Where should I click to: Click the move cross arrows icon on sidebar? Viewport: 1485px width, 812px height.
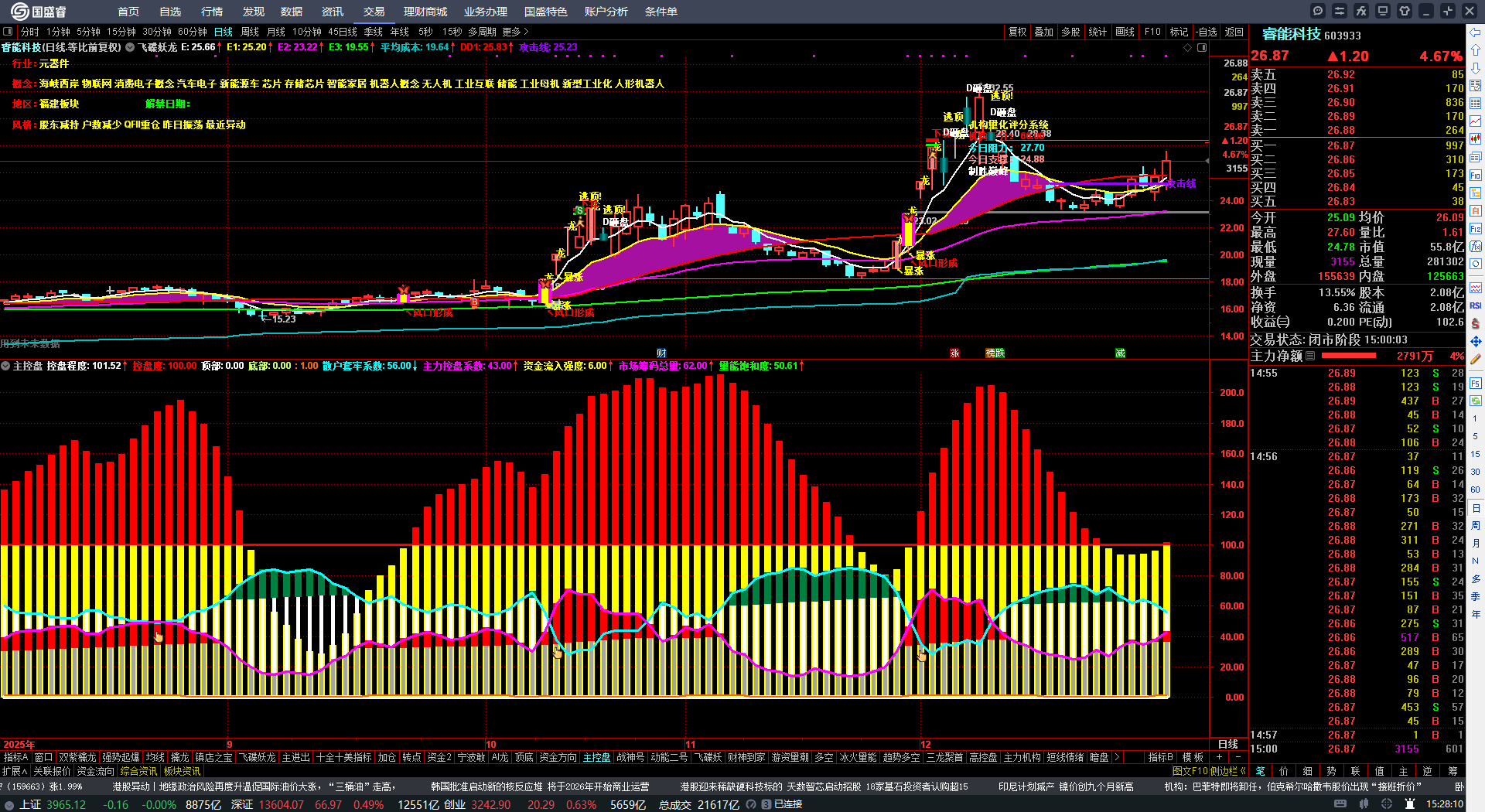[x=1476, y=341]
